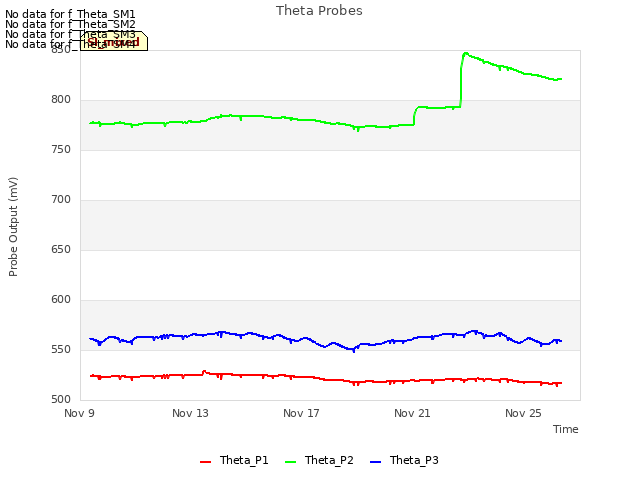Screen dimensions: 640x480
Task: Click the Nov 25 x-axis tick label
Action: [523, 413]
